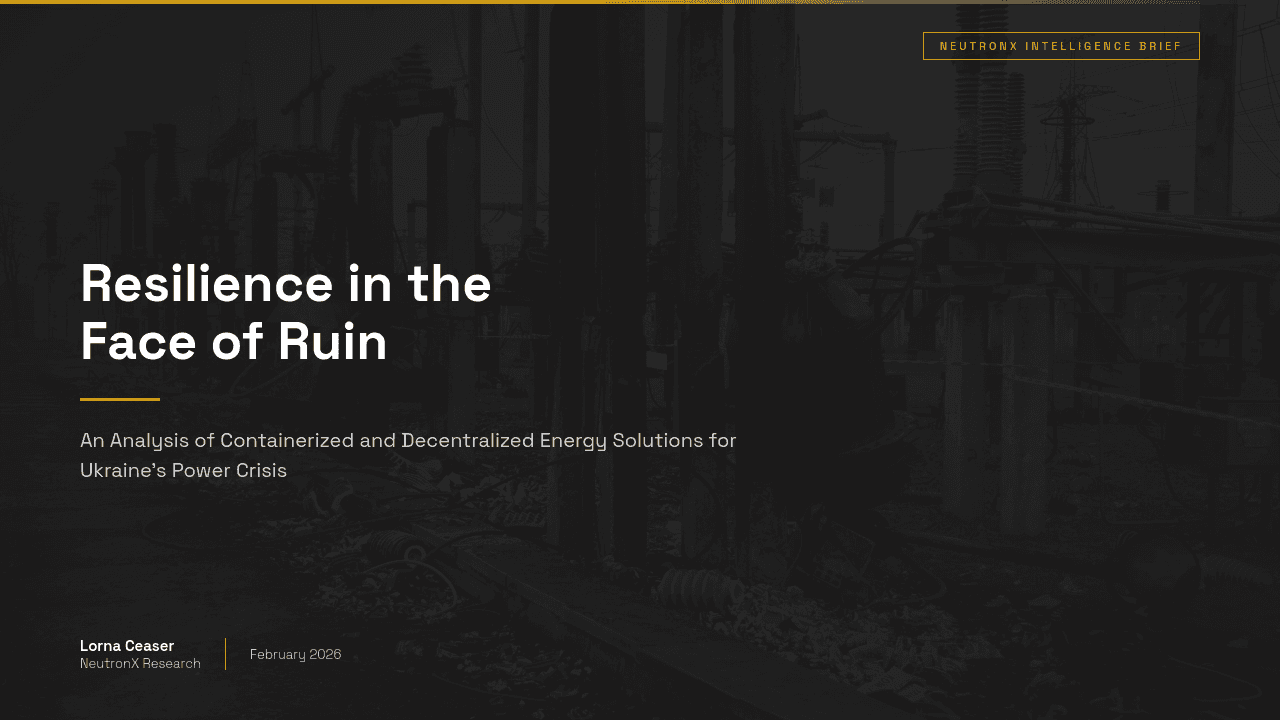Image resolution: width=1280 pixels, height=720 pixels.
Task: Click the NeutronX Research affiliation text
Action: [x=140, y=663]
